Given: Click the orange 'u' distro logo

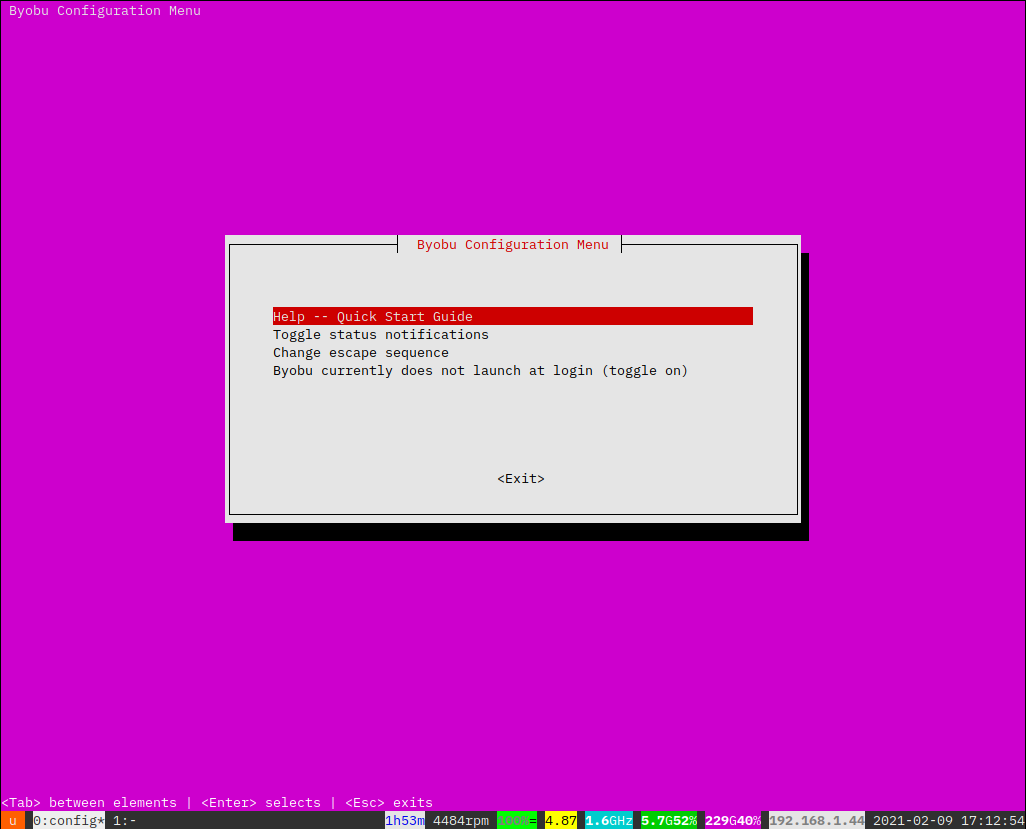Looking at the screenshot, I should click(x=12, y=820).
